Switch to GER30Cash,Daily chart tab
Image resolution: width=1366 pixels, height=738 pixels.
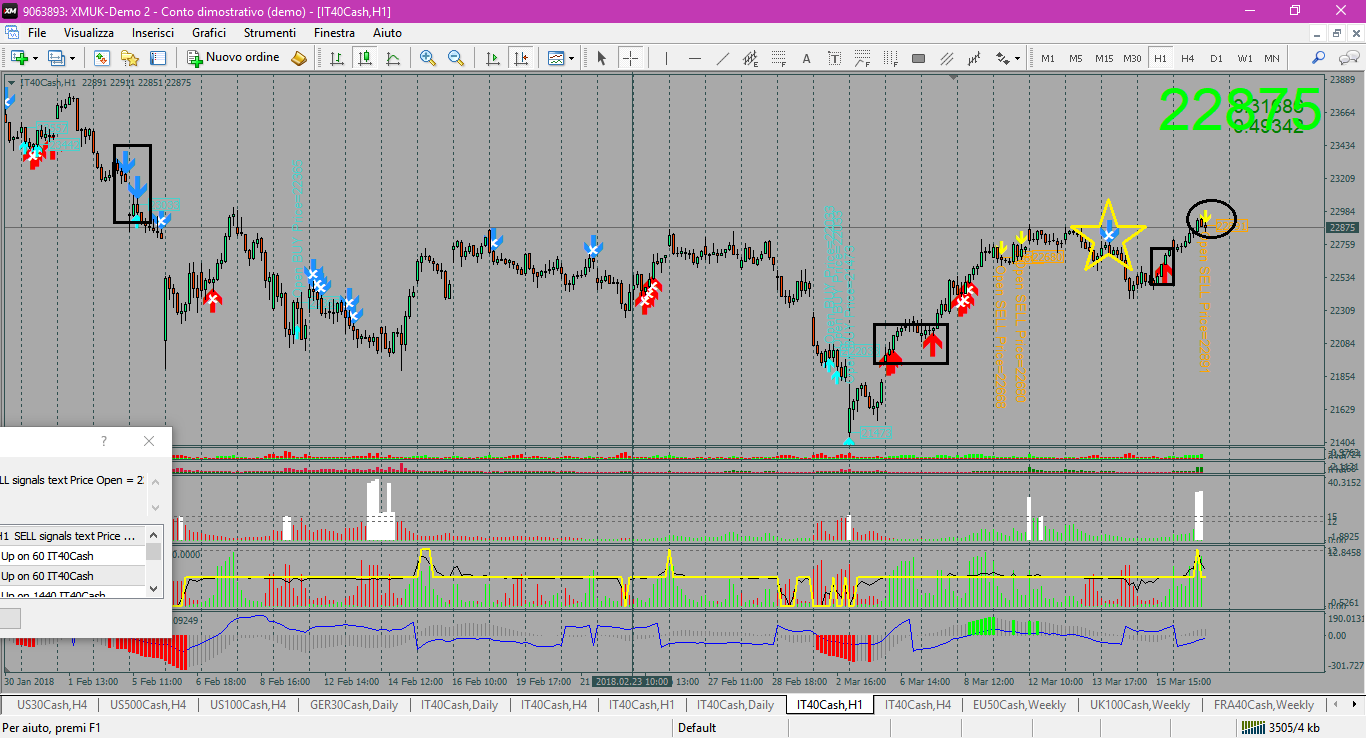coord(354,705)
